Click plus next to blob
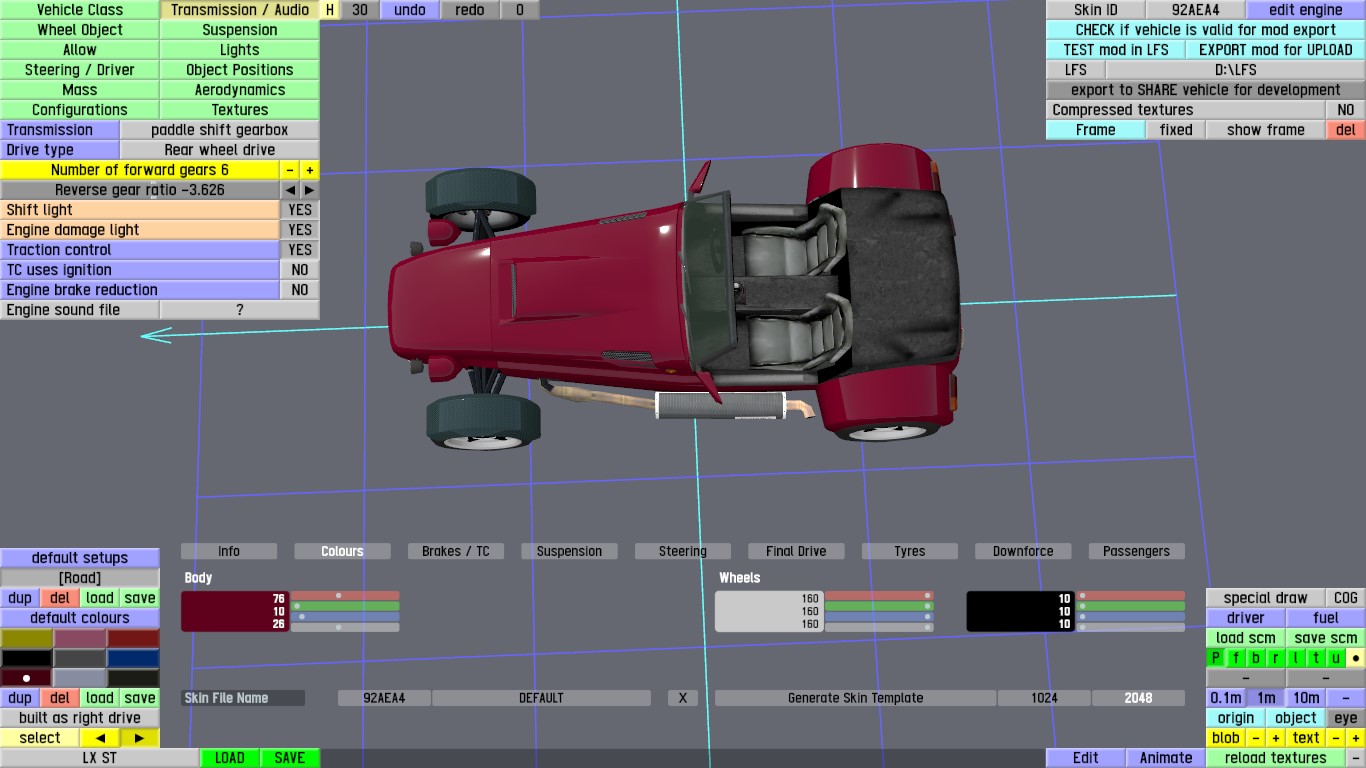1366x768 pixels. coord(1276,738)
